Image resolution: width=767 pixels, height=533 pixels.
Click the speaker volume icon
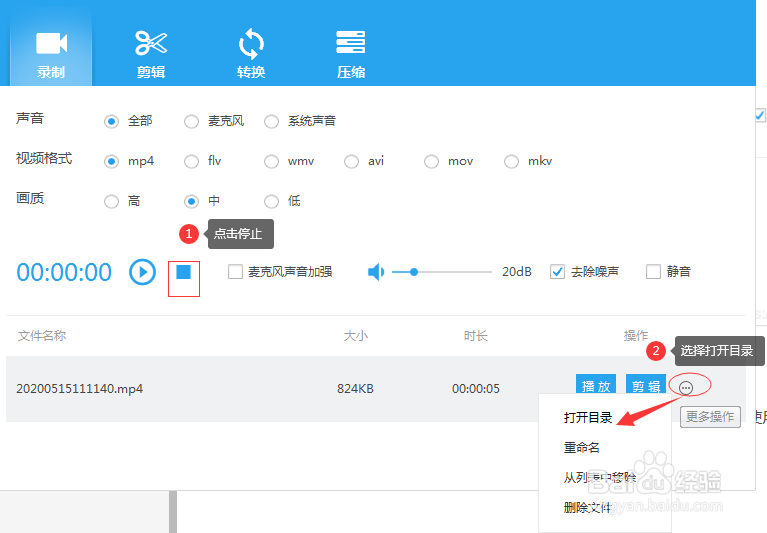[x=376, y=272]
